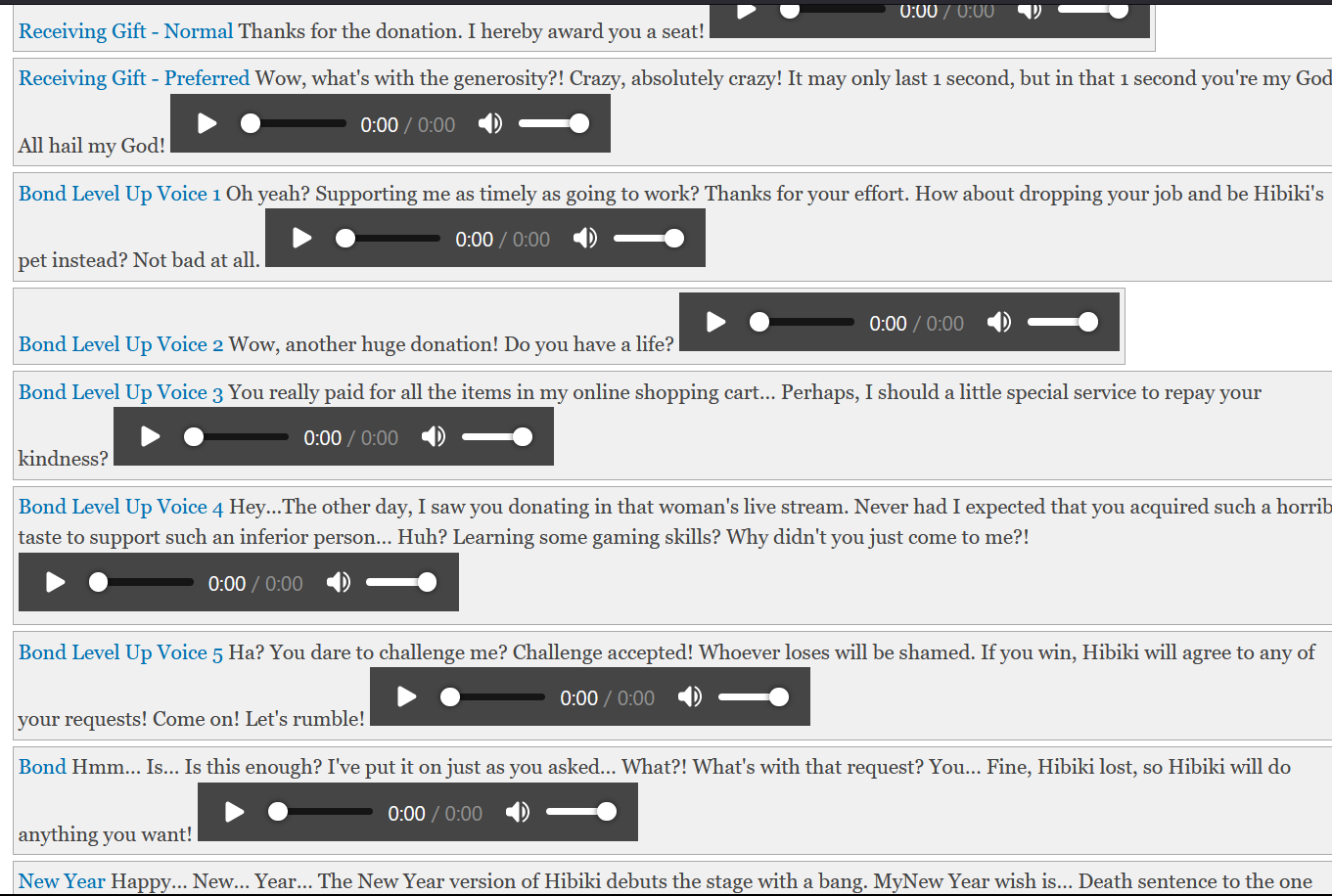Viewport: 1332px width, 896px height.
Task: Click the seek bar of the Bond voice line
Action: 321,812
